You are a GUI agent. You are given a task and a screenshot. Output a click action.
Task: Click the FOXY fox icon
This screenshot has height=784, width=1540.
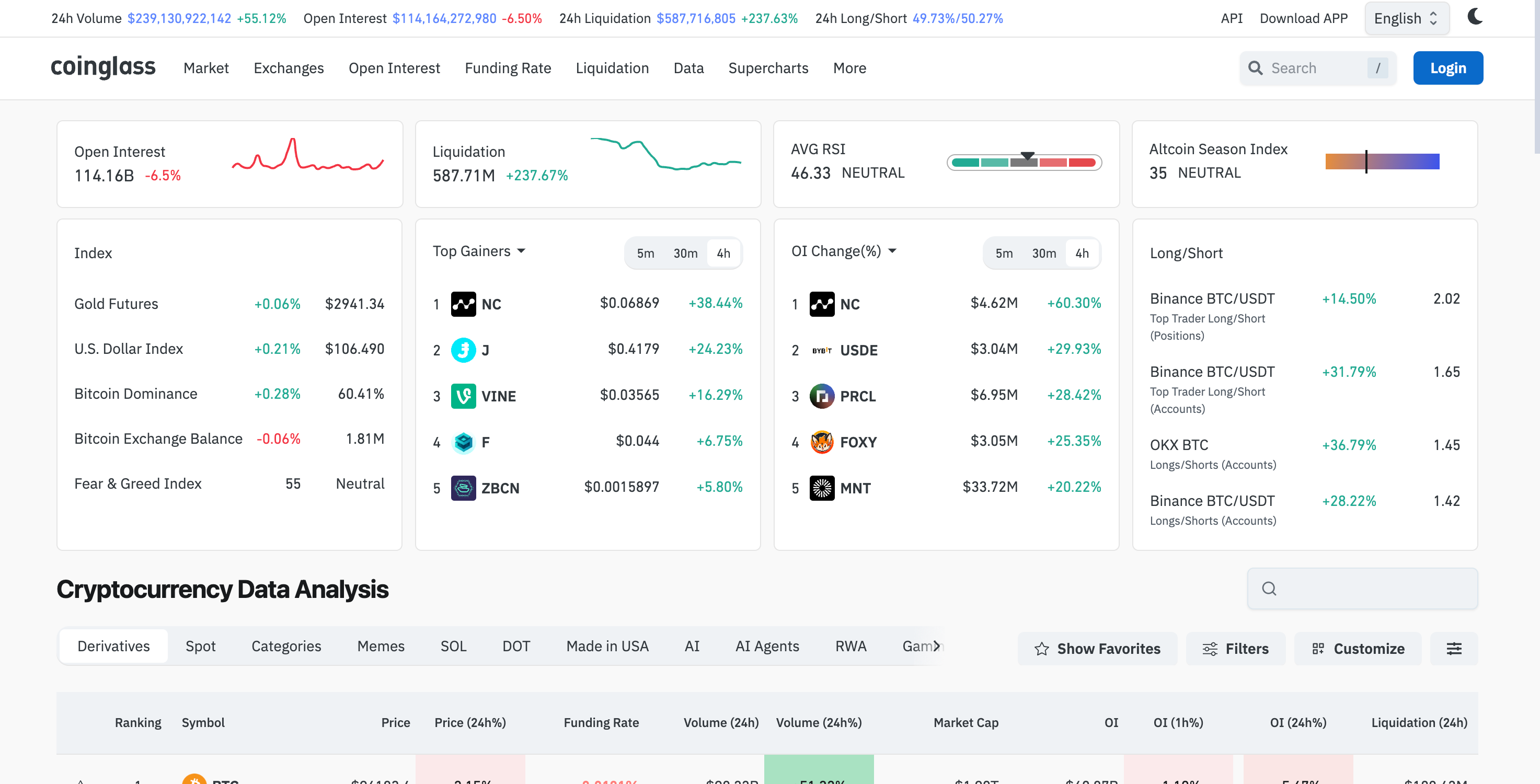point(822,442)
